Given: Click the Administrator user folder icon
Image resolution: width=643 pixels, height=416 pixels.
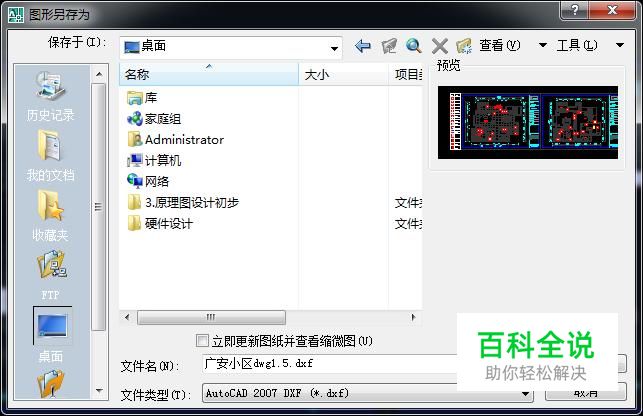Looking at the screenshot, I should pos(135,139).
